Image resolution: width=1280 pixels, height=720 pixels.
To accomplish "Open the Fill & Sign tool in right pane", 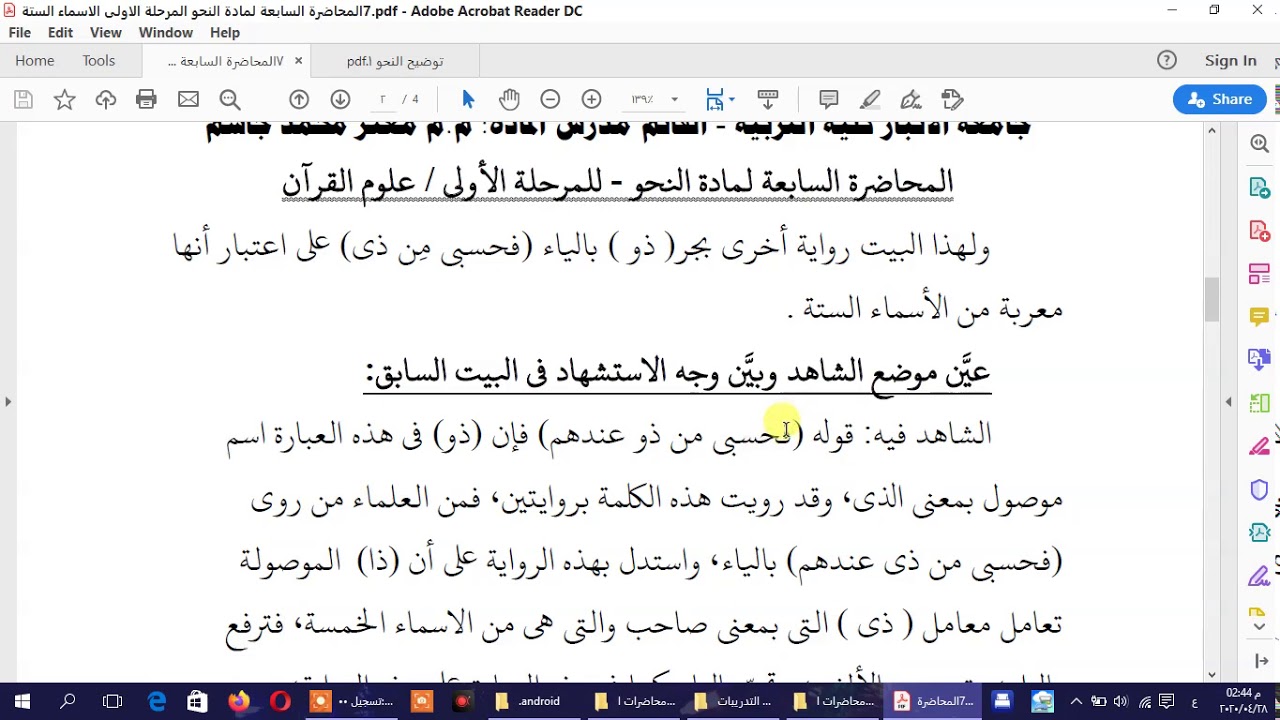I will [1259, 575].
